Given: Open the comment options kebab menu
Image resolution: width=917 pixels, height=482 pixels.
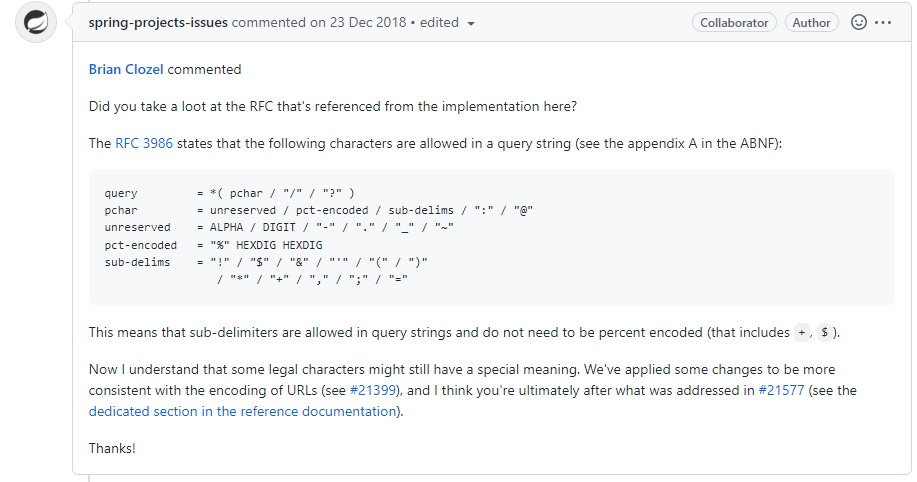Looking at the screenshot, I should click(883, 22).
